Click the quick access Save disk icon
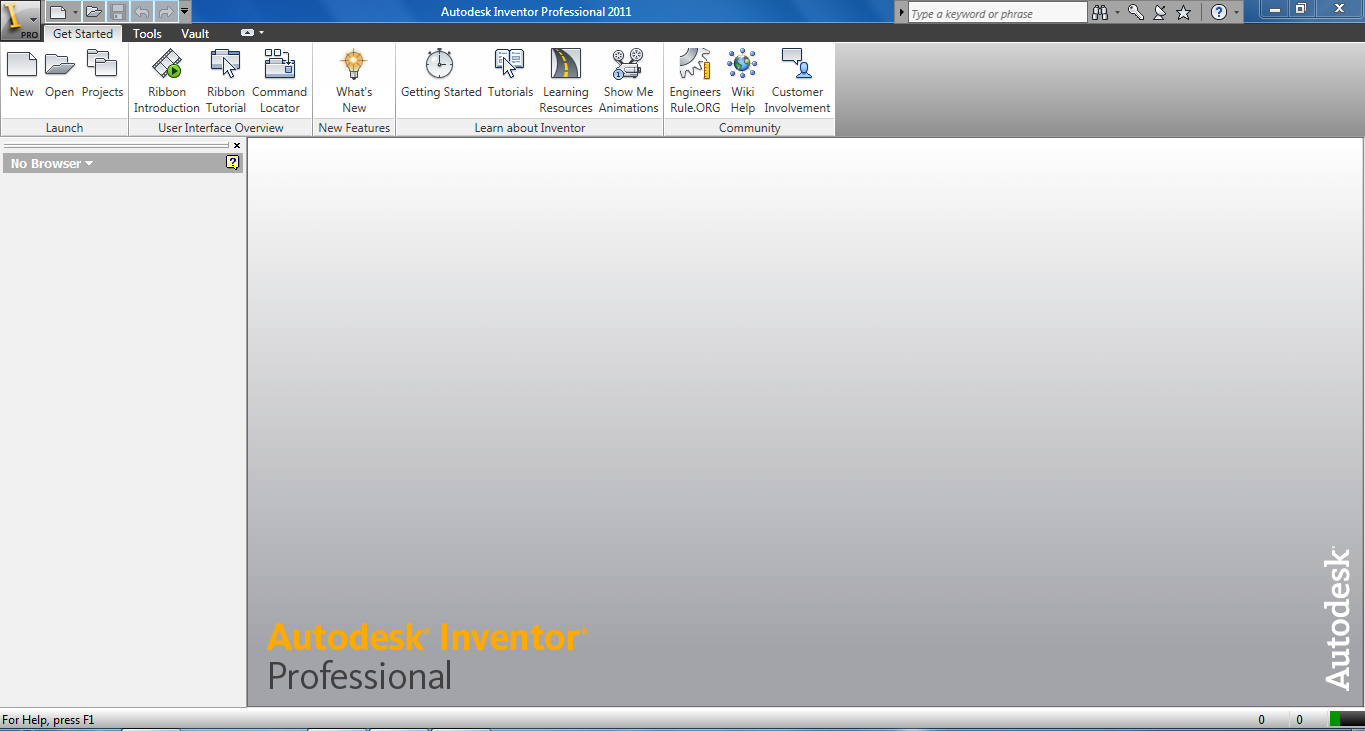1365x731 pixels. coord(117,12)
